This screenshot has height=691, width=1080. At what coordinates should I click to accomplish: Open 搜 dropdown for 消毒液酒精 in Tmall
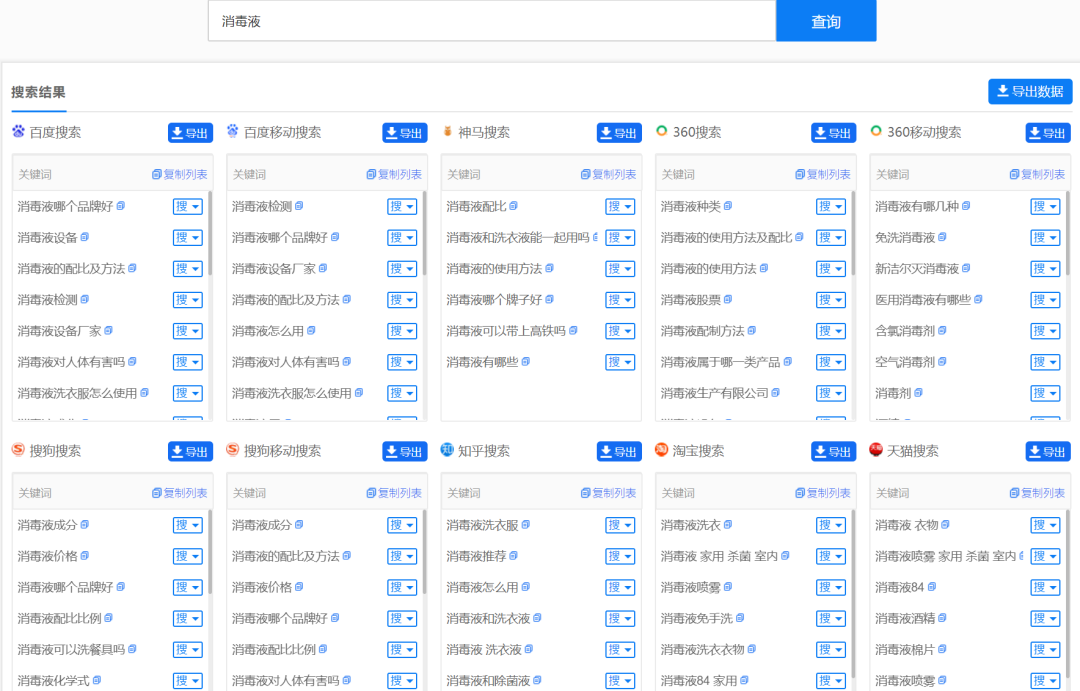tap(1045, 618)
